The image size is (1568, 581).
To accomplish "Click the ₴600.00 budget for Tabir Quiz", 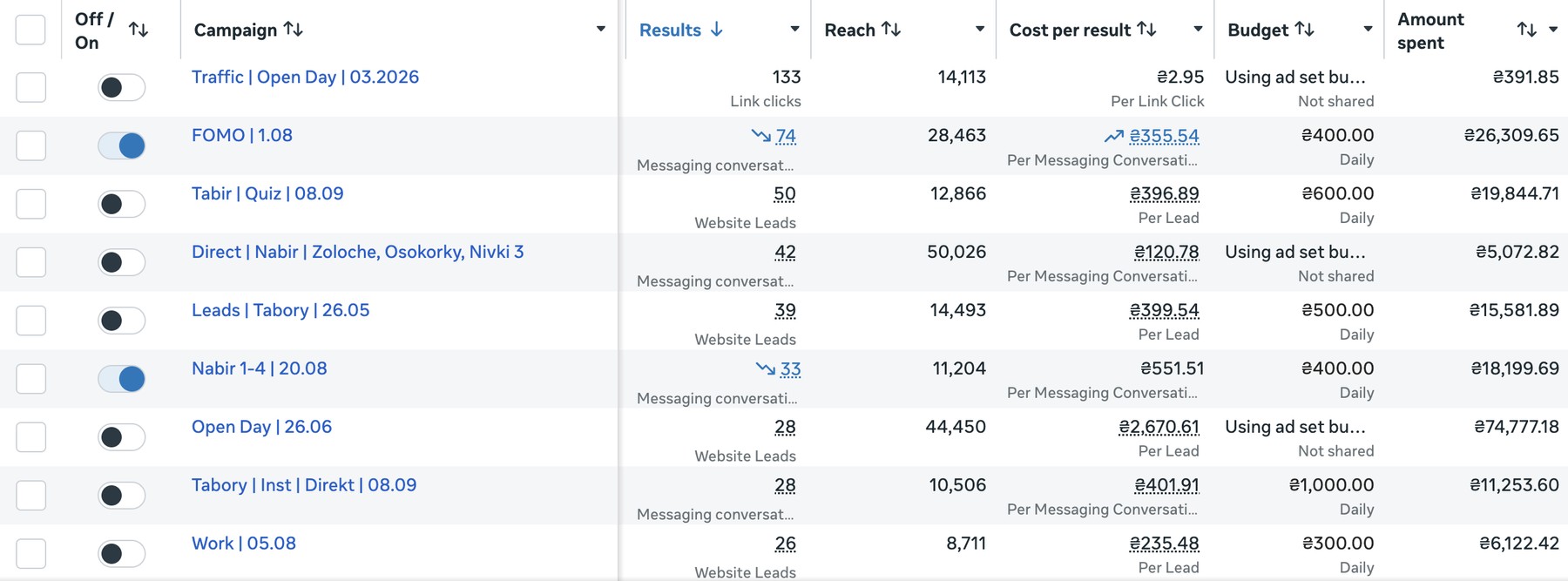I will tap(1337, 193).
